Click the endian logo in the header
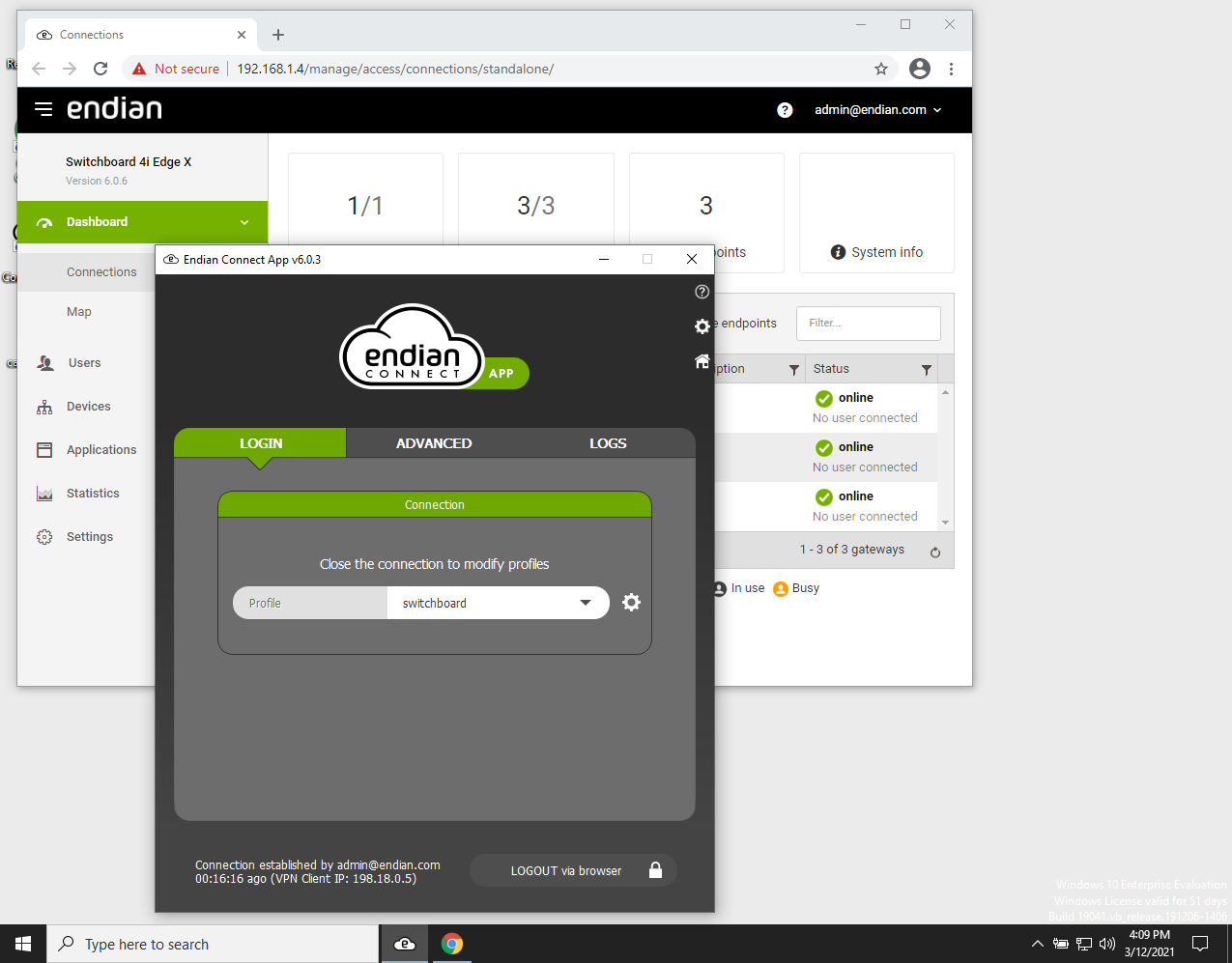The image size is (1232, 963). (114, 109)
